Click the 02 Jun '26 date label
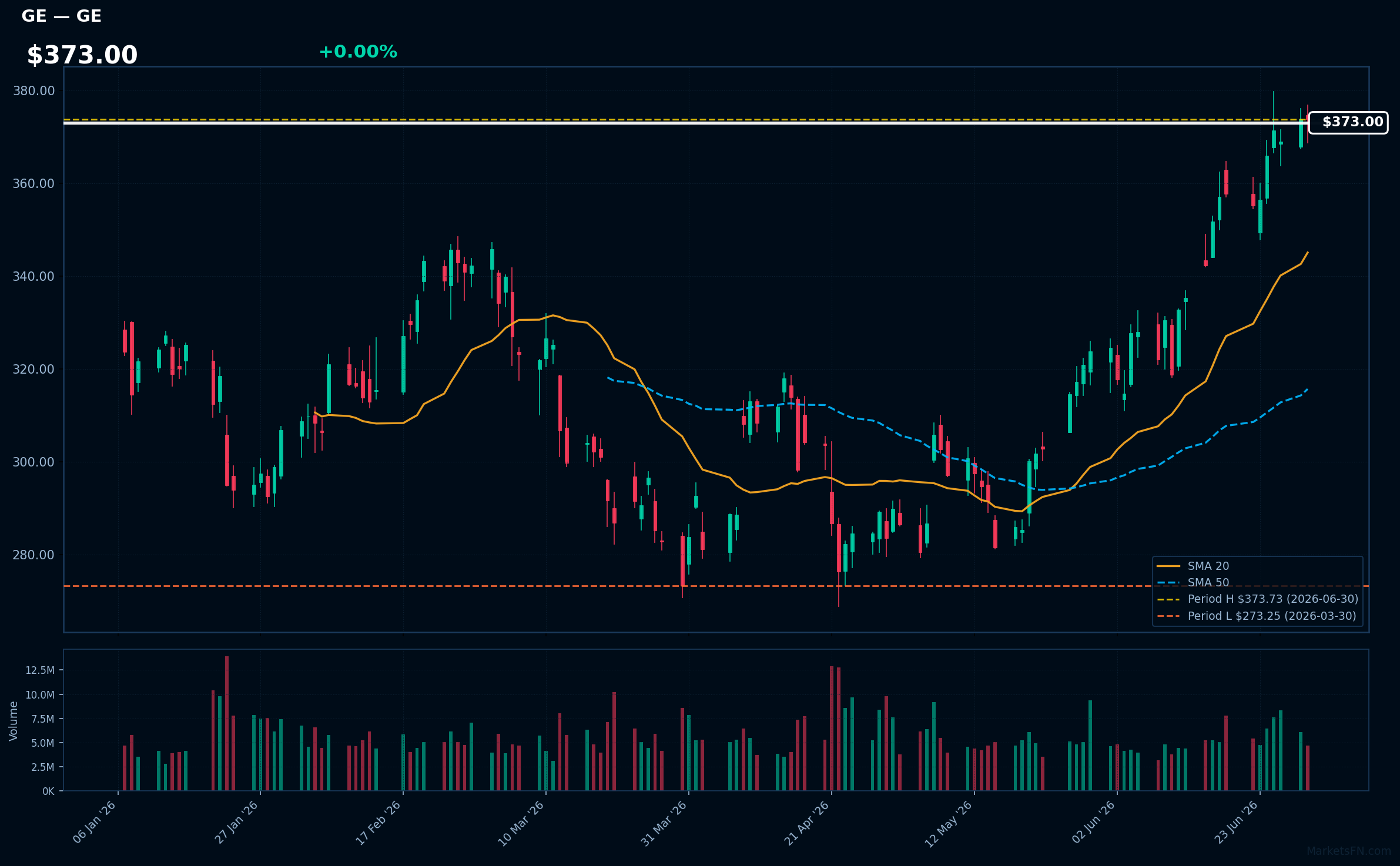The height and width of the screenshot is (866, 1400). [x=1093, y=822]
